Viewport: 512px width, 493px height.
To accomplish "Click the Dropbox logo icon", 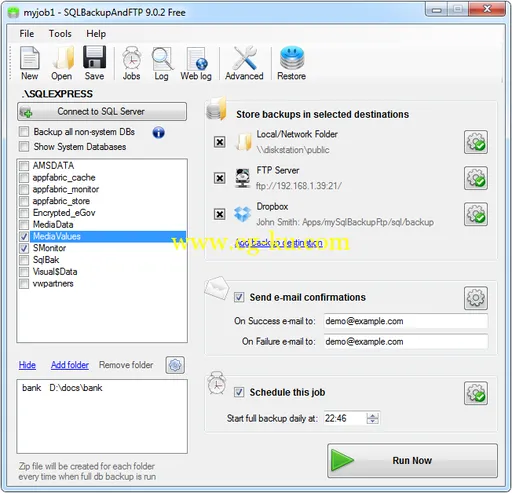I will pos(242,214).
